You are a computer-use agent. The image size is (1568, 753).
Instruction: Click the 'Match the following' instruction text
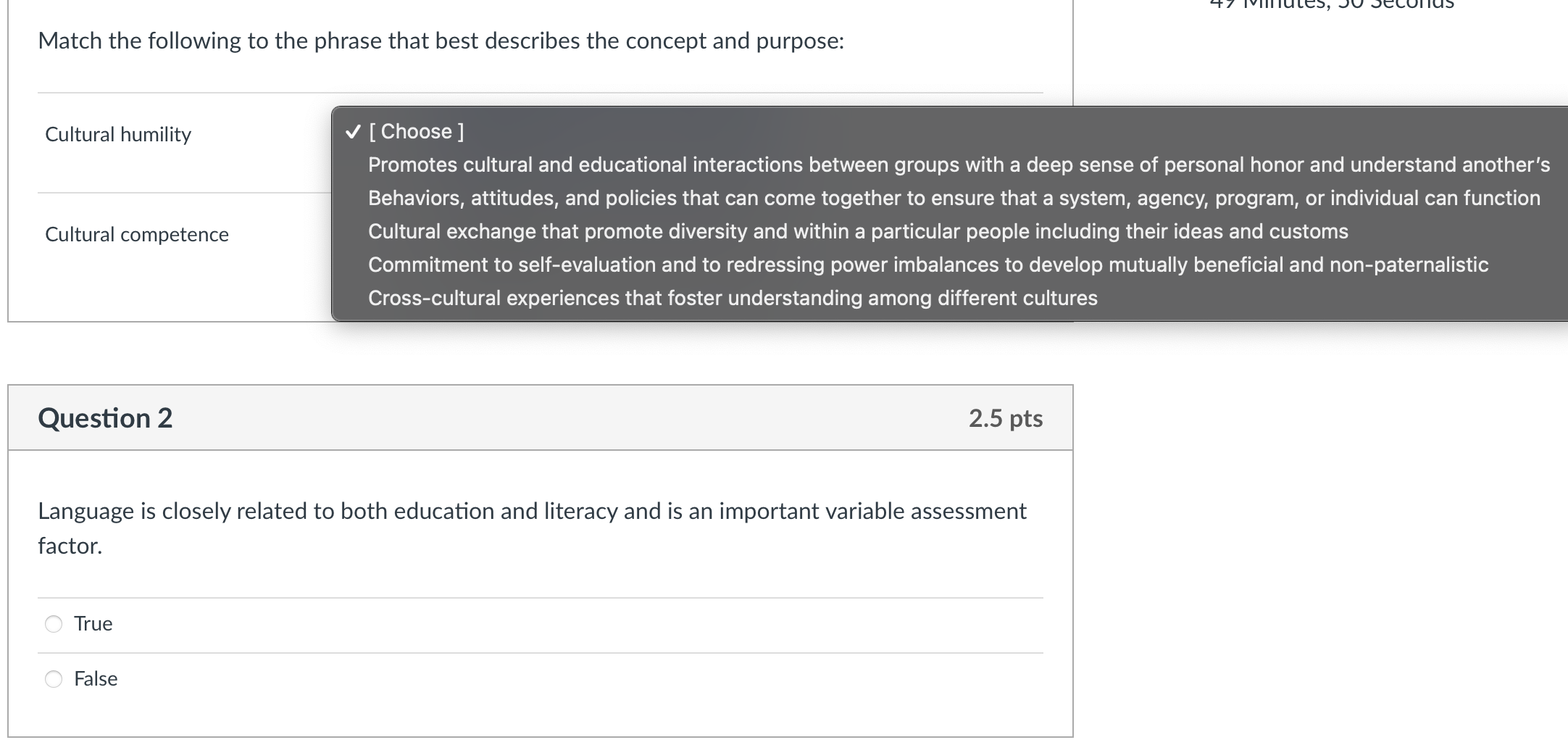[x=441, y=41]
